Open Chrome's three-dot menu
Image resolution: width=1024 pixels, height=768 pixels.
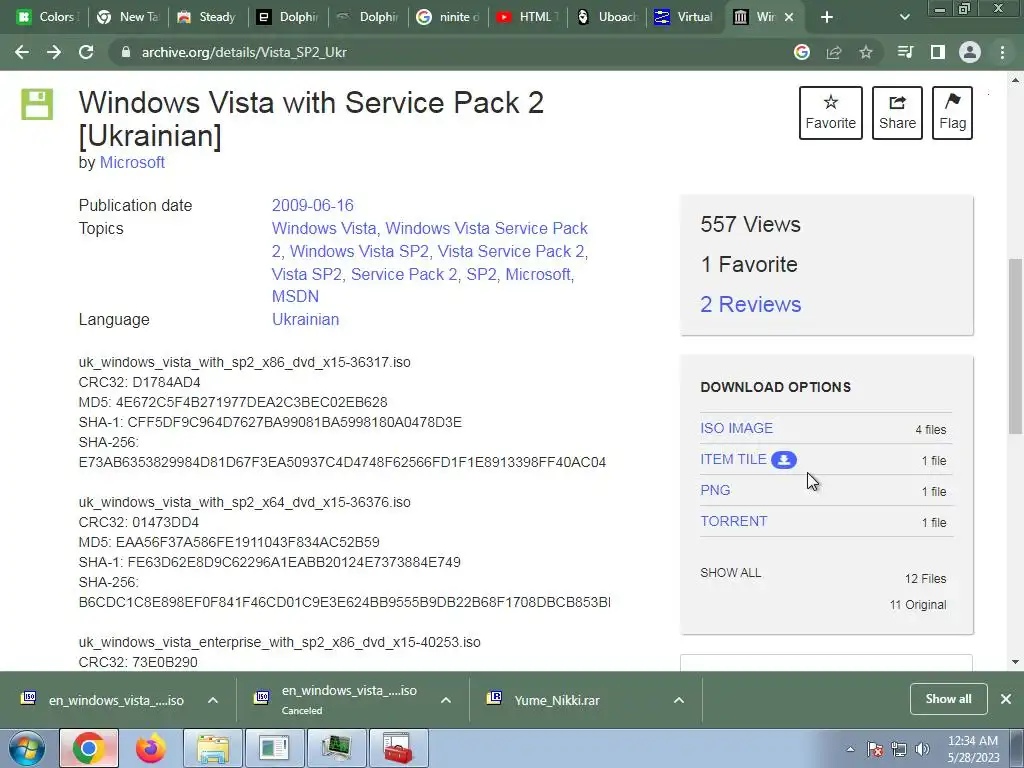(1002, 52)
